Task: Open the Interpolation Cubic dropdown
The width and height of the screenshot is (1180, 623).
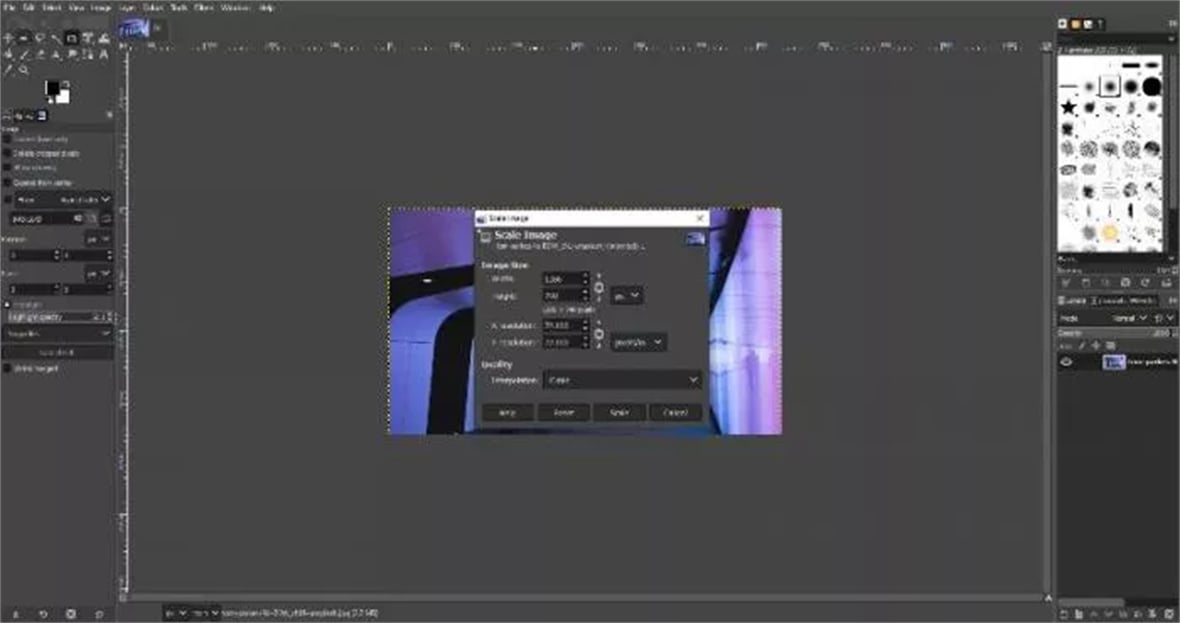Action: [x=622, y=380]
